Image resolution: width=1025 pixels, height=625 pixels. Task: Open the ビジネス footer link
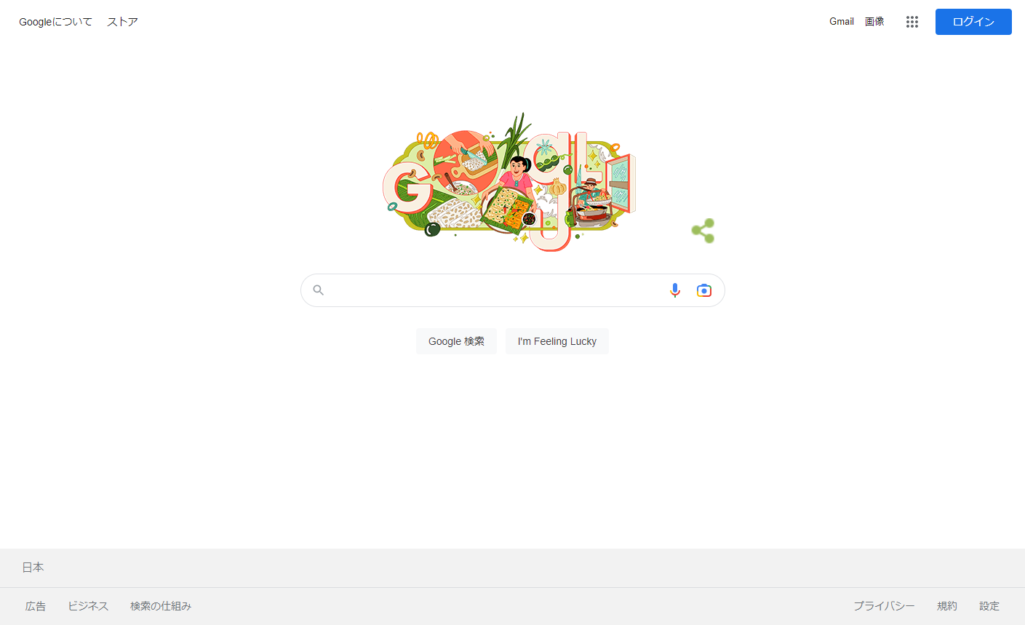click(x=88, y=606)
